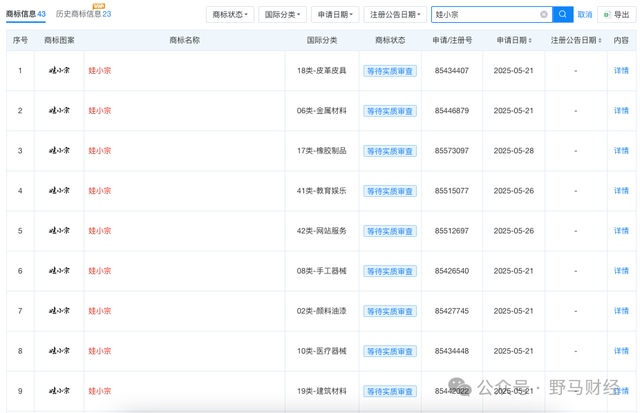Switch to the 商标信息 tab
The height and width of the screenshot is (413, 640).
(x=26, y=14)
